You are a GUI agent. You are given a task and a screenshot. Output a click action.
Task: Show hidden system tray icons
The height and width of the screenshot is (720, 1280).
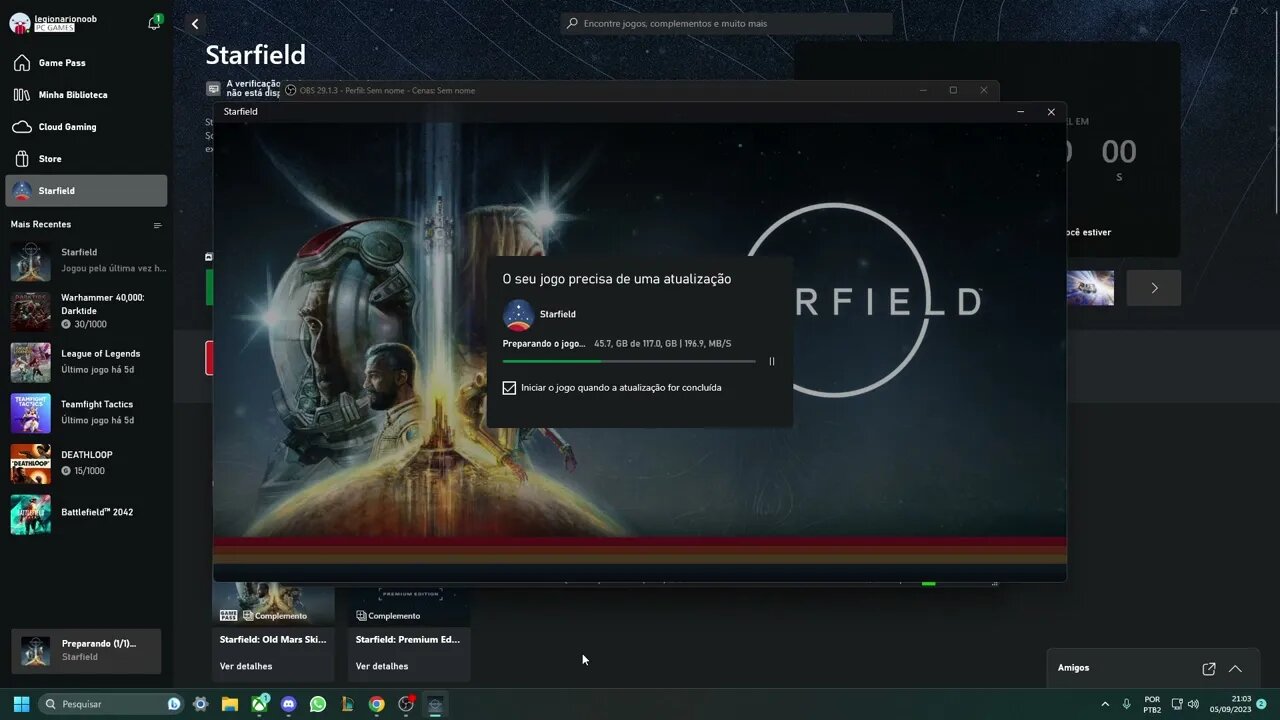[1105, 704]
